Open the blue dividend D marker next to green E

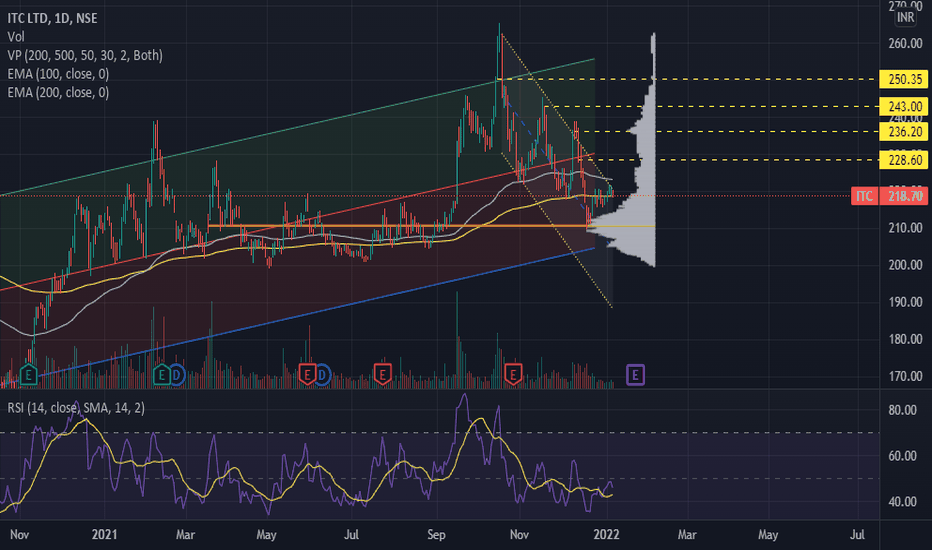[x=177, y=375]
